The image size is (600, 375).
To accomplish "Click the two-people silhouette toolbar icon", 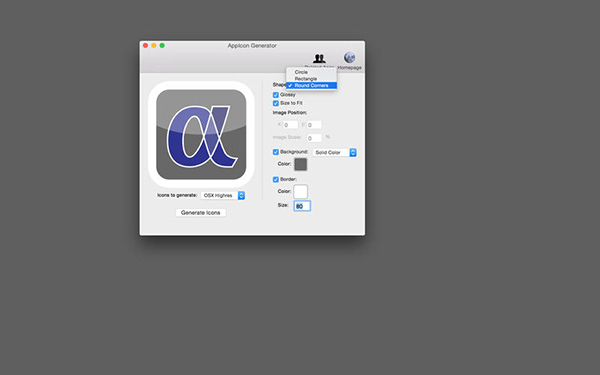I will click(319, 58).
